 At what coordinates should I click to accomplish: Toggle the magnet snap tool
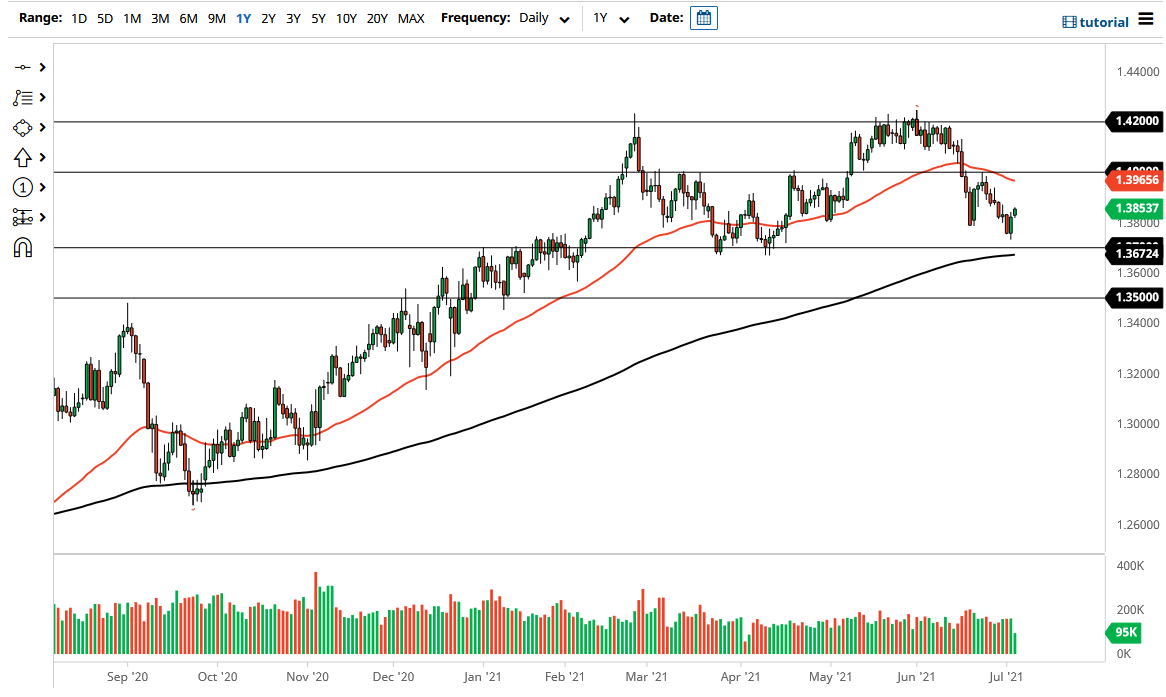coord(22,248)
